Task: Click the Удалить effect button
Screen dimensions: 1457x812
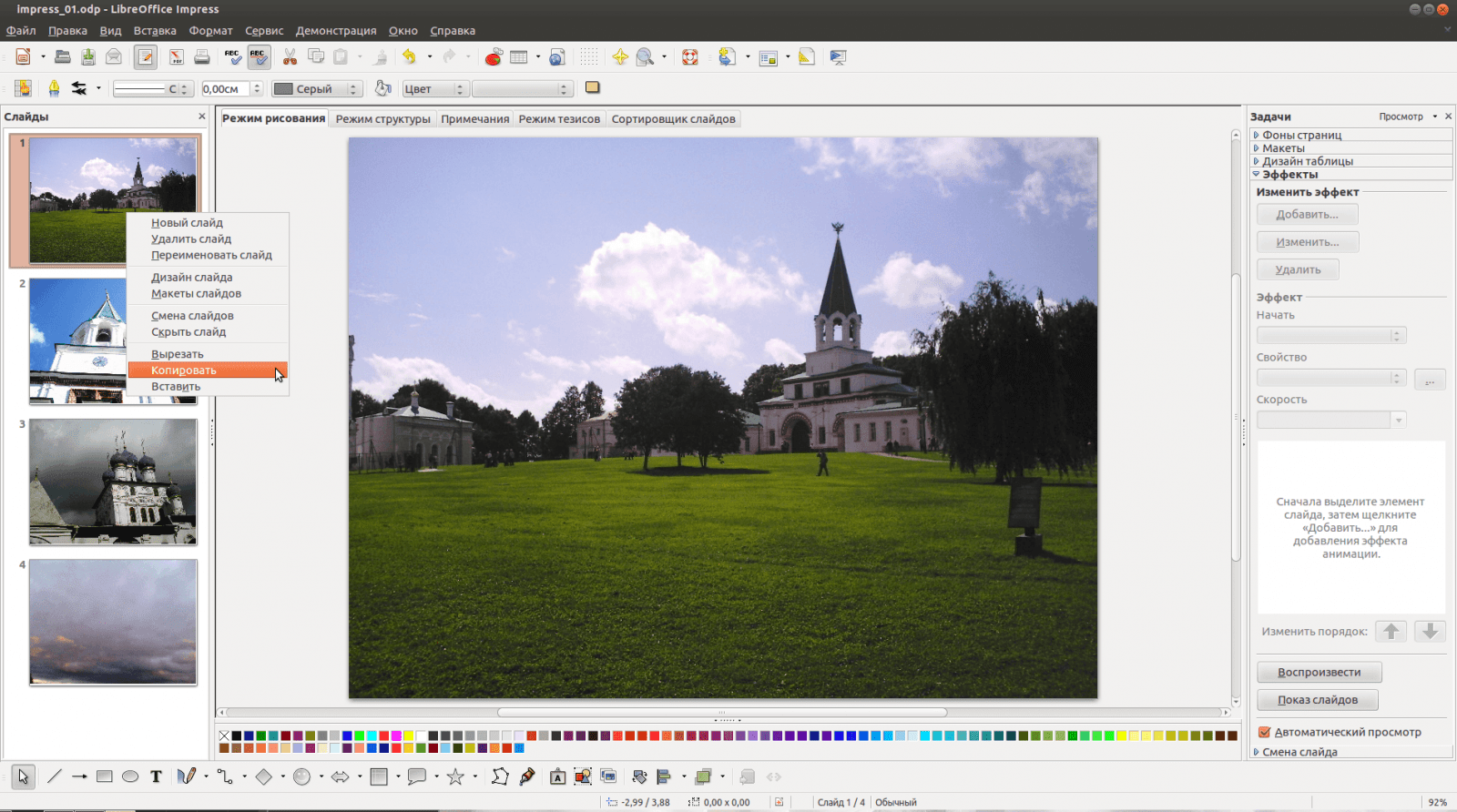Action: 1299,269
